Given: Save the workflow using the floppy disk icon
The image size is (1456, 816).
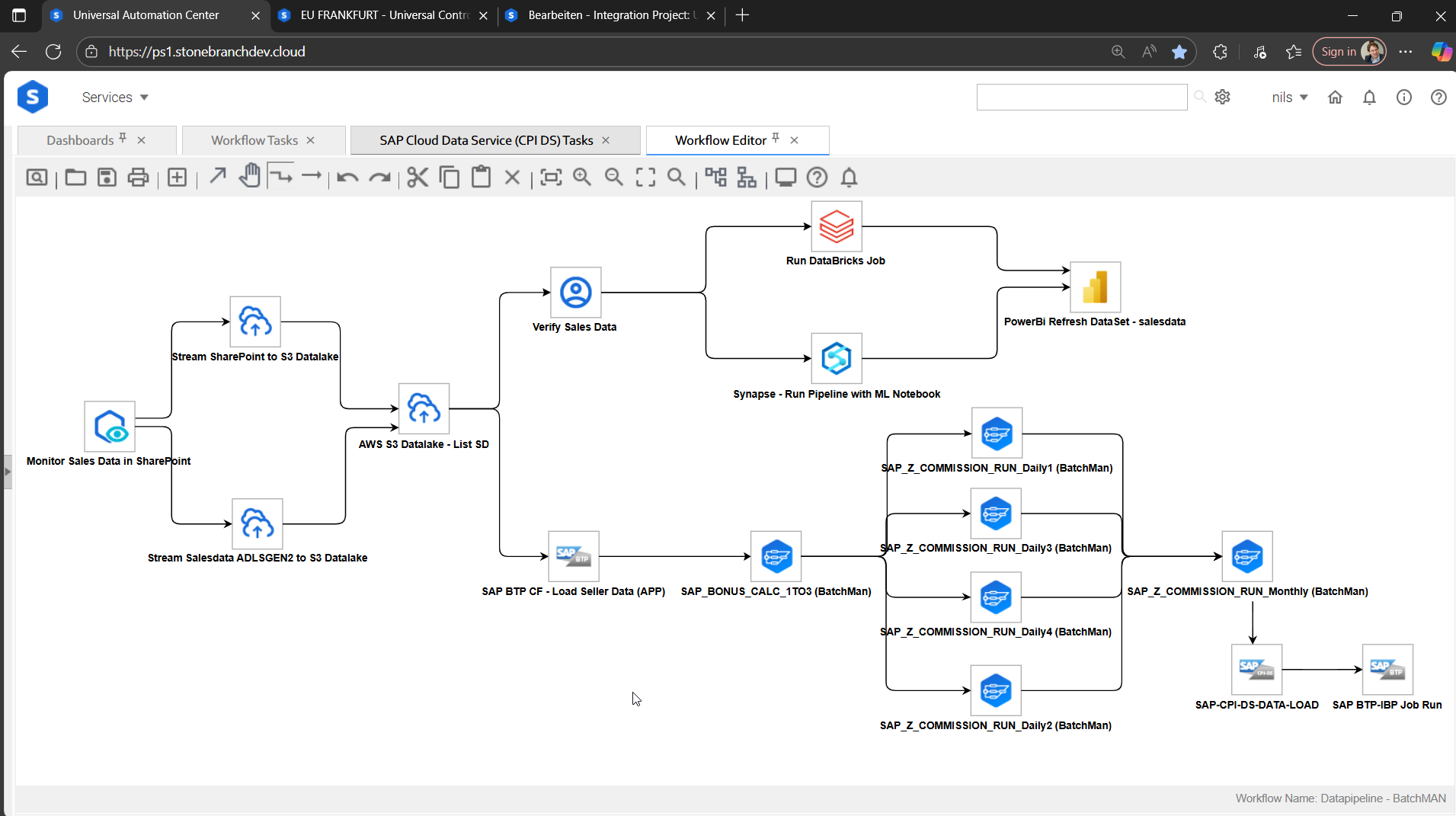Looking at the screenshot, I should [x=107, y=178].
